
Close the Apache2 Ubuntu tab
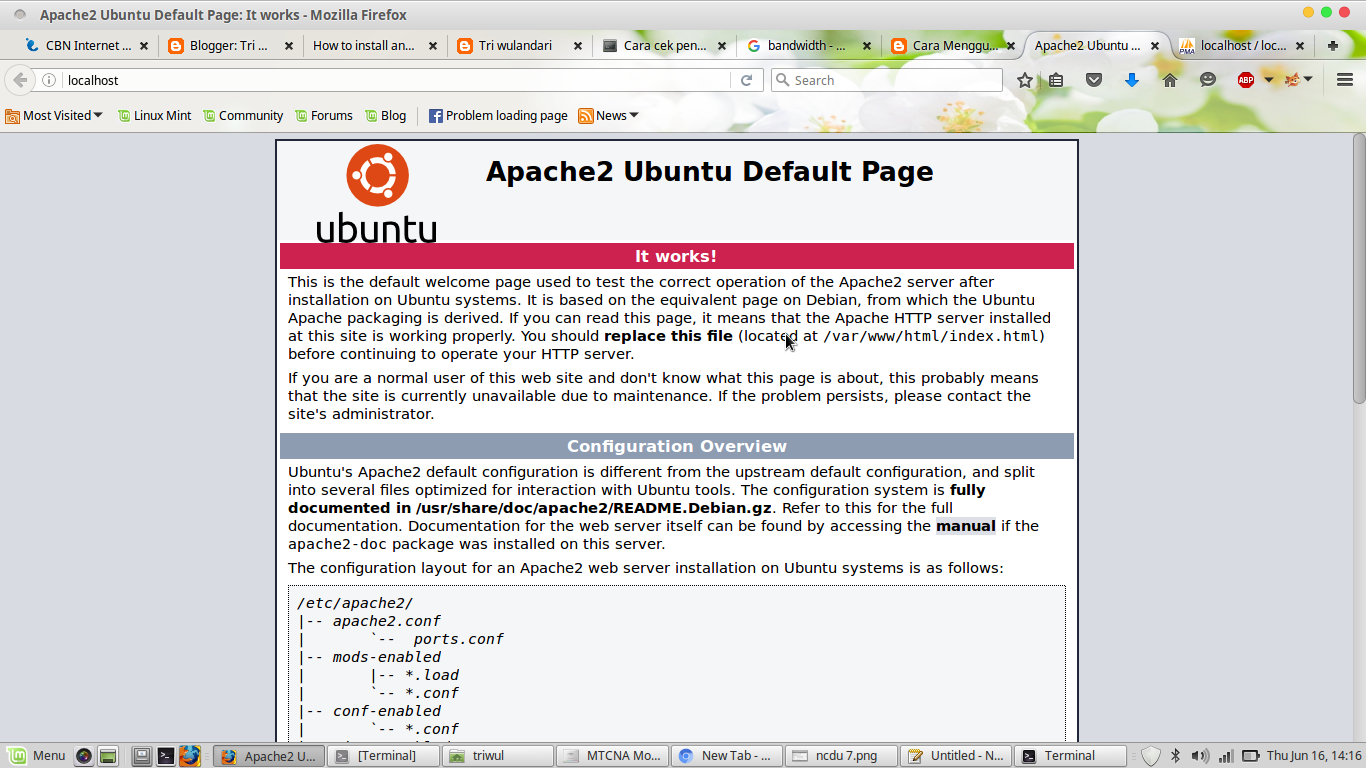click(x=1156, y=46)
